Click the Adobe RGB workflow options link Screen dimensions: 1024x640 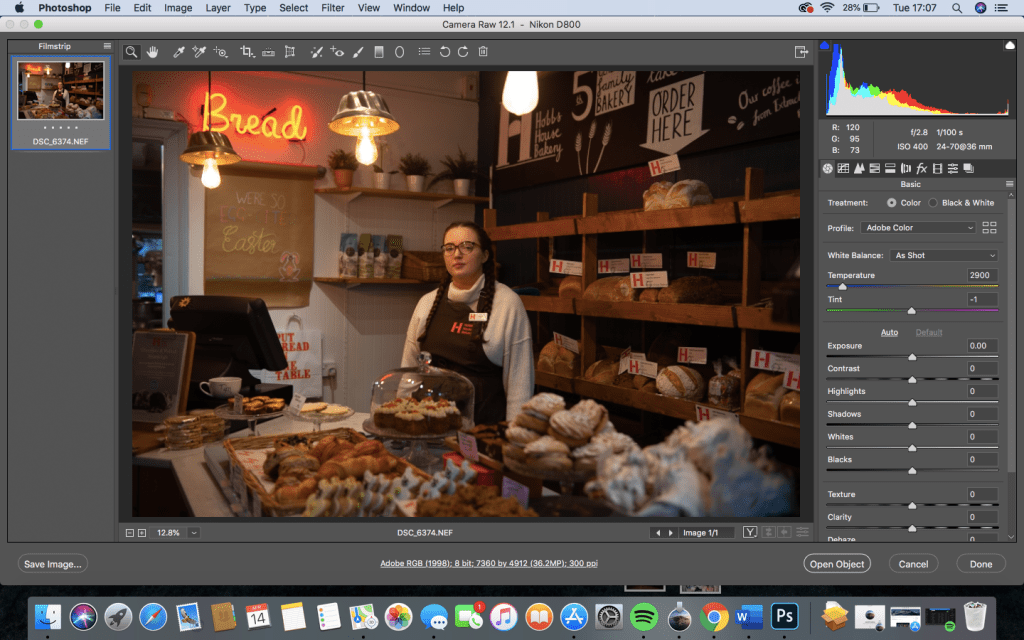tap(489, 564)
